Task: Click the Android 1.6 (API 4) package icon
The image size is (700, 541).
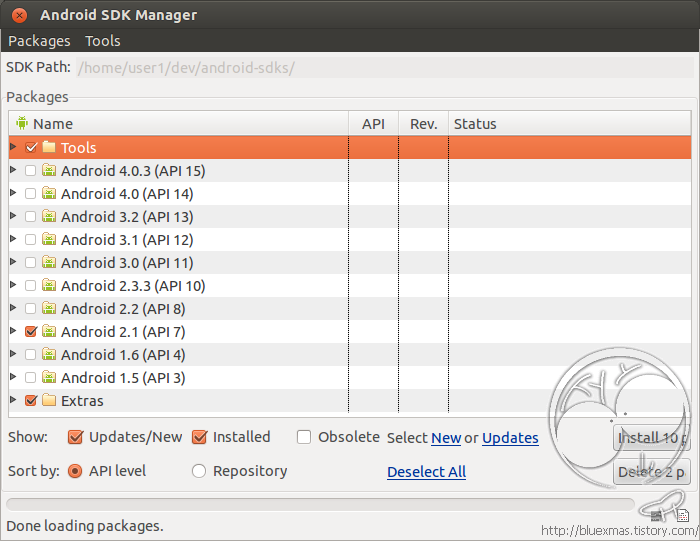Action: pos(49,354)
